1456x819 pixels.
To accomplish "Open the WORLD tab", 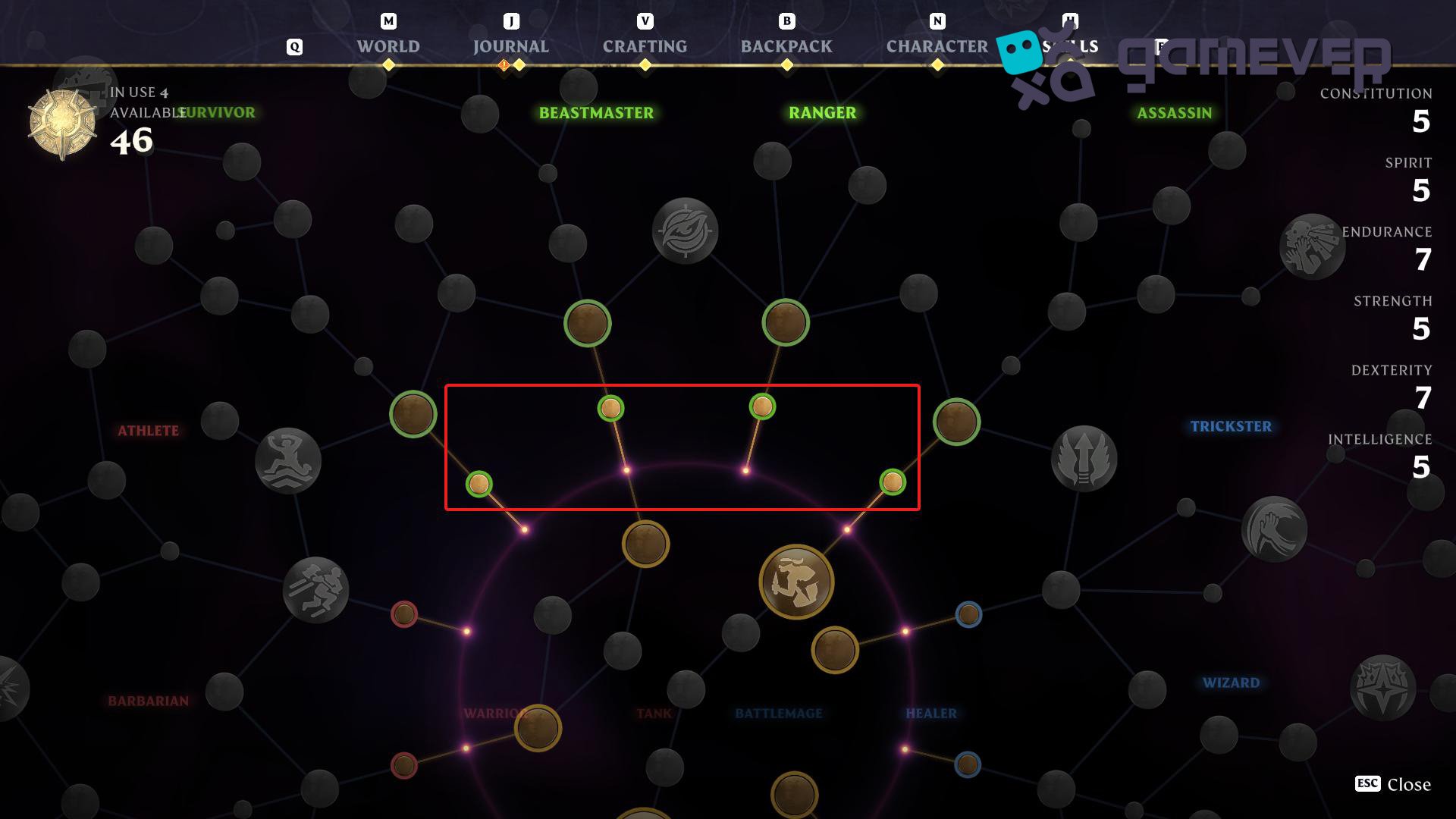I will (388, 46).
